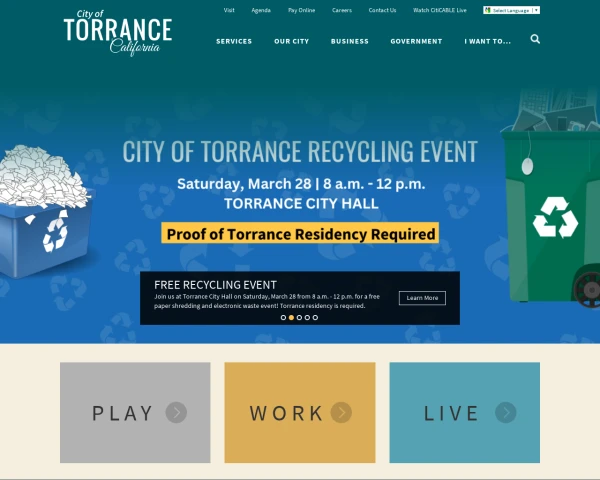Click the City of Torrance California logo
Image resolution: width=600 pixels, height=480 pixels.
118,33
